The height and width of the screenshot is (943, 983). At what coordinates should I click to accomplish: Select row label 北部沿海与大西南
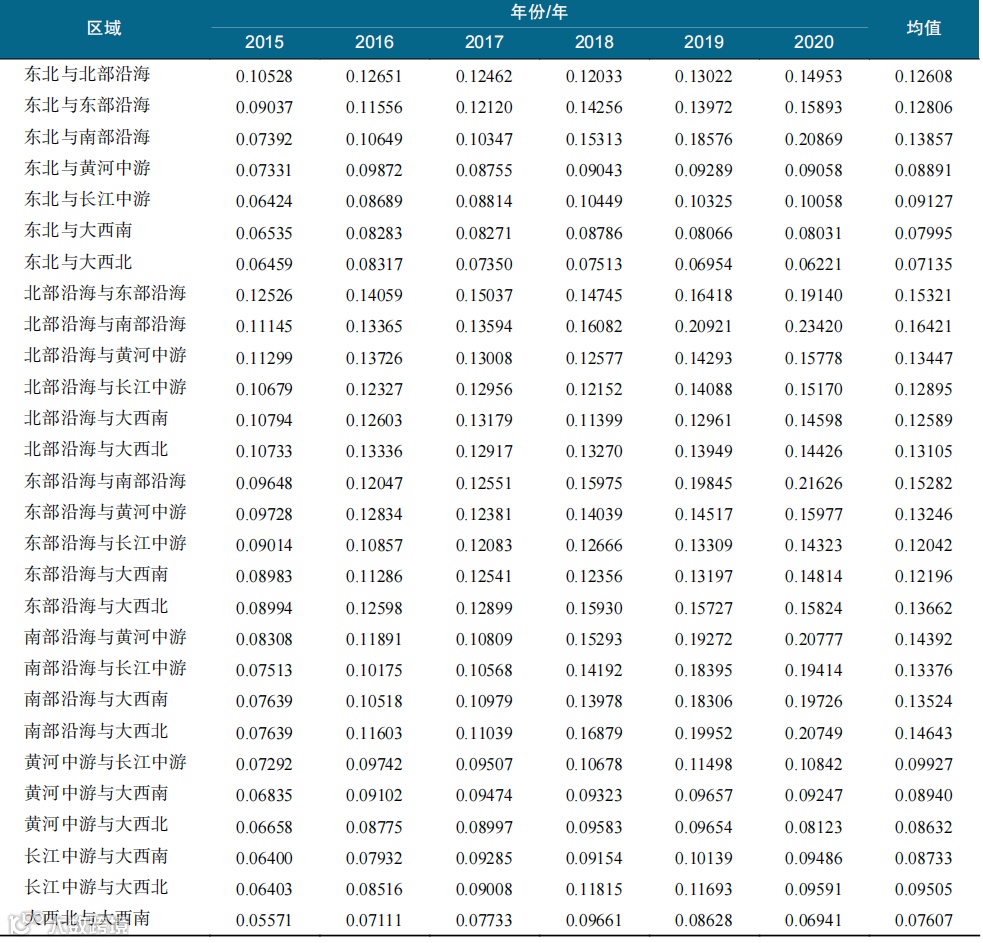(97, 418)
